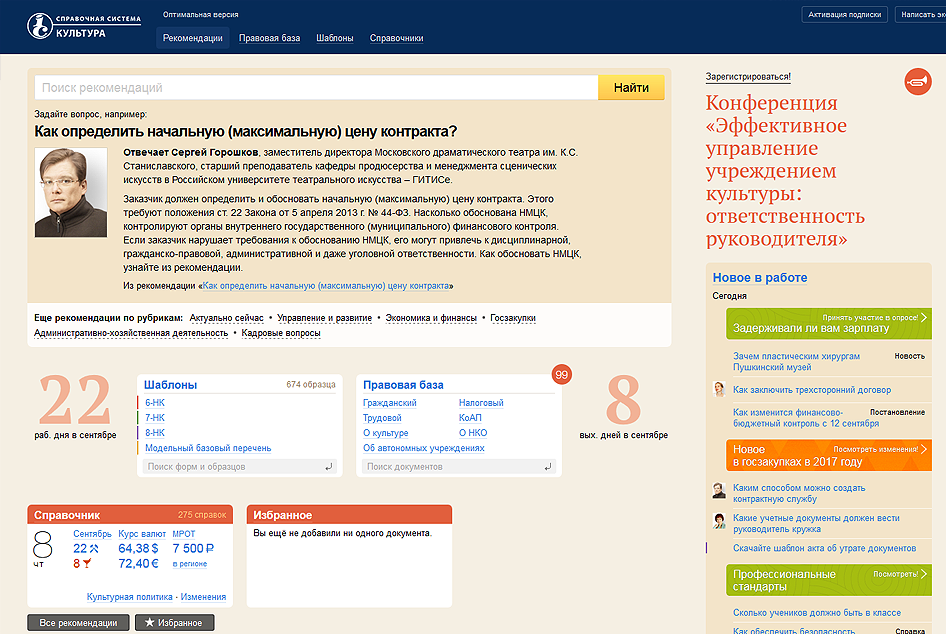Open the Правовая база tab

point(269,38)
